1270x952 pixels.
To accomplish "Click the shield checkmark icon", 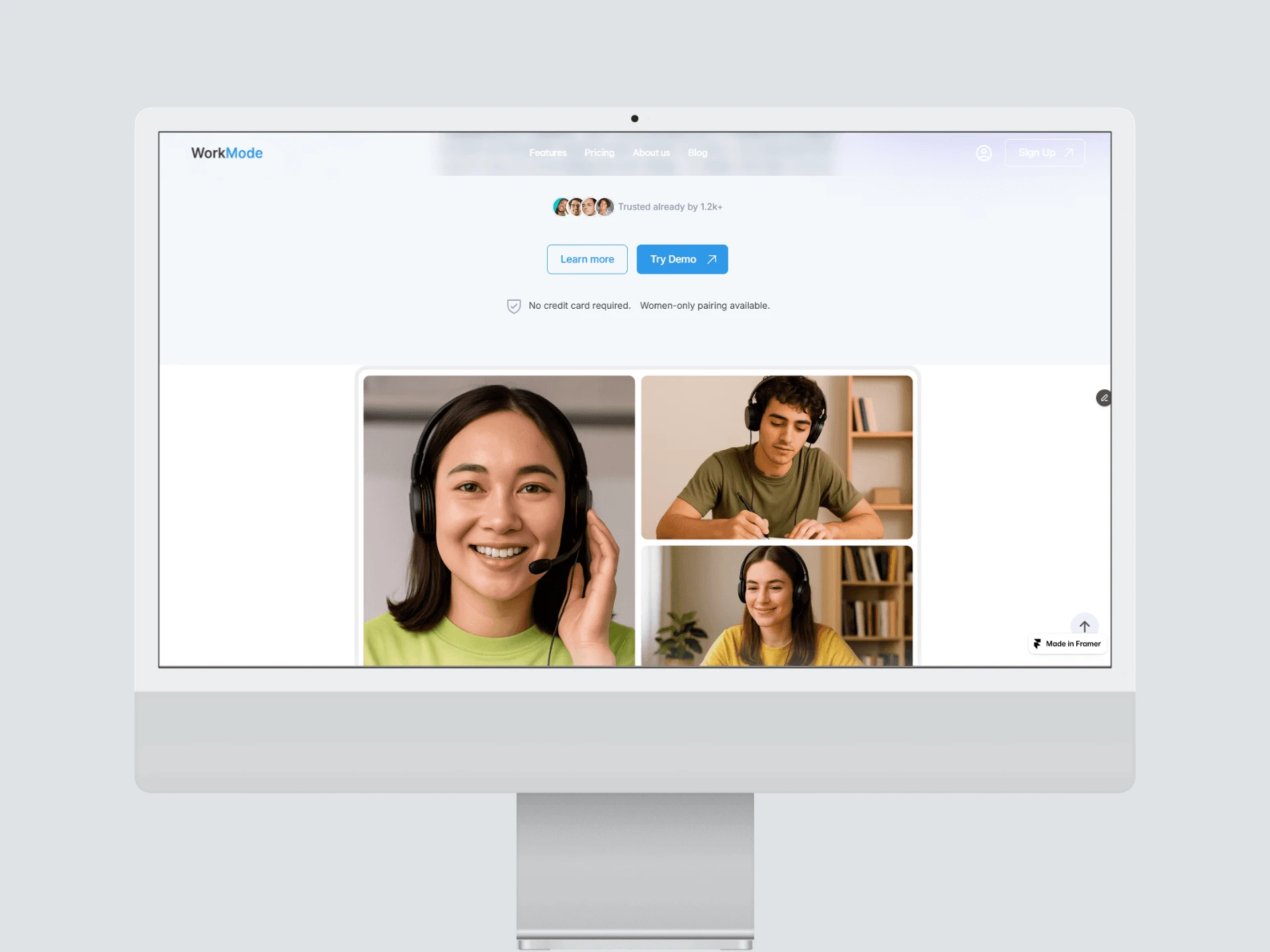I will 514,306.
